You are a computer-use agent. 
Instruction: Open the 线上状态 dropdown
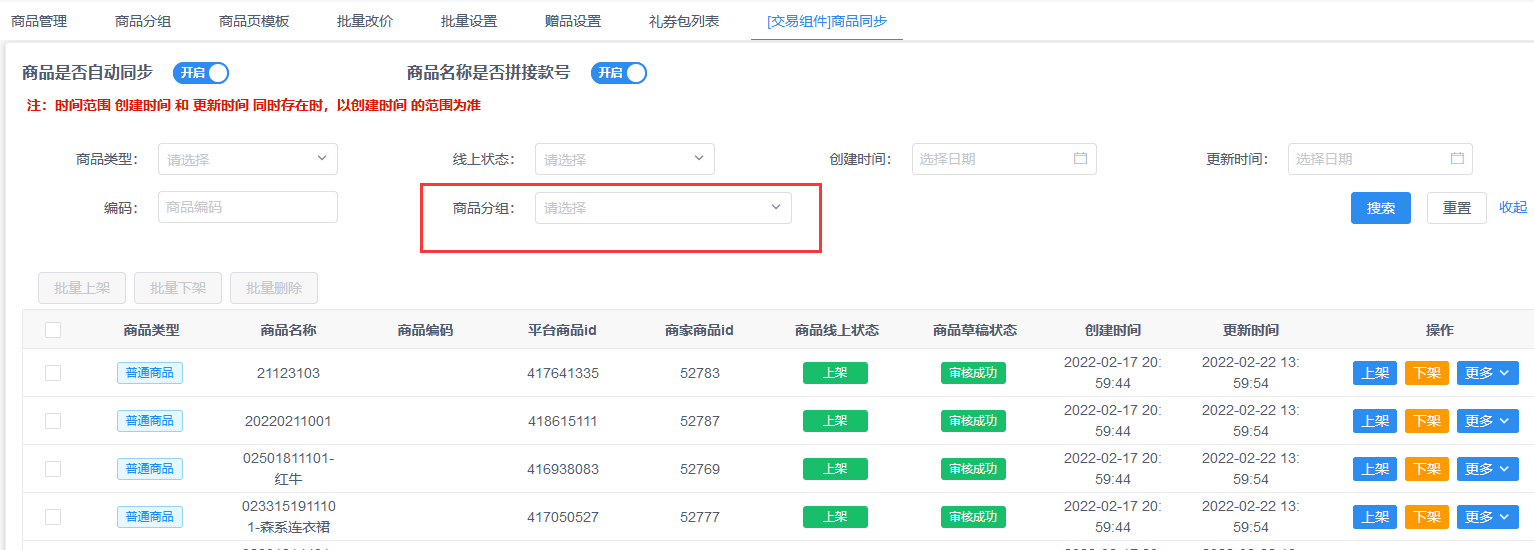[x=625, y=159]
